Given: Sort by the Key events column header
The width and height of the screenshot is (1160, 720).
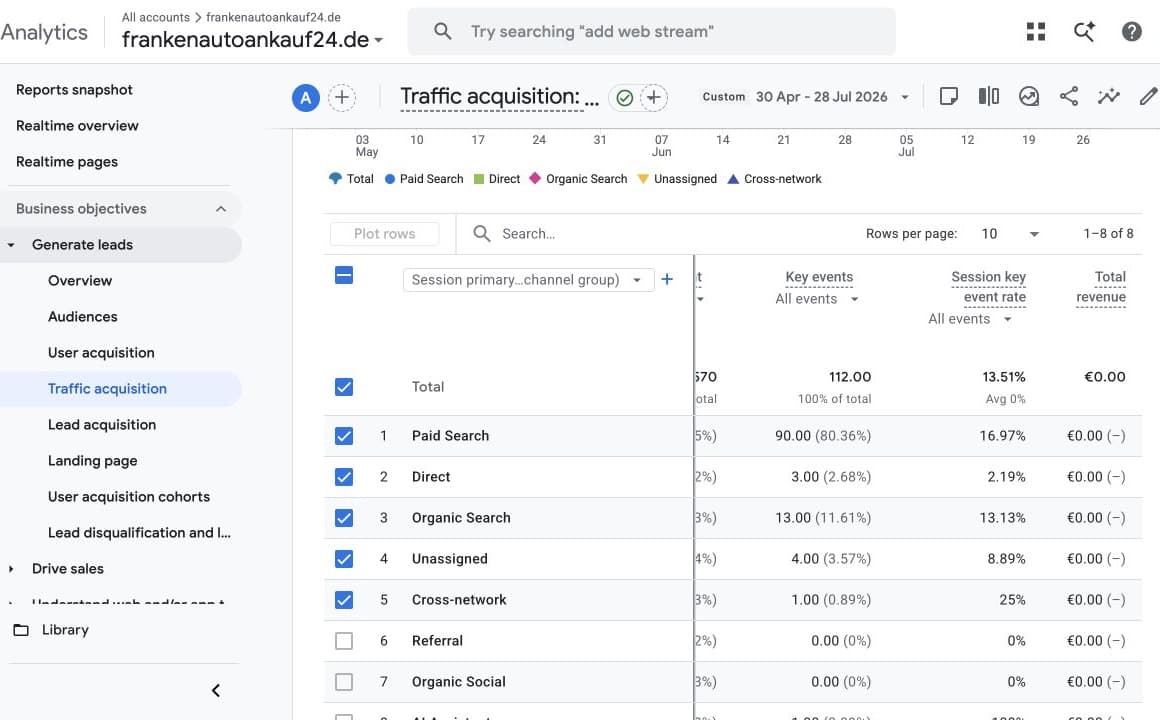Looking at the screenshot, I should [819, 277].
